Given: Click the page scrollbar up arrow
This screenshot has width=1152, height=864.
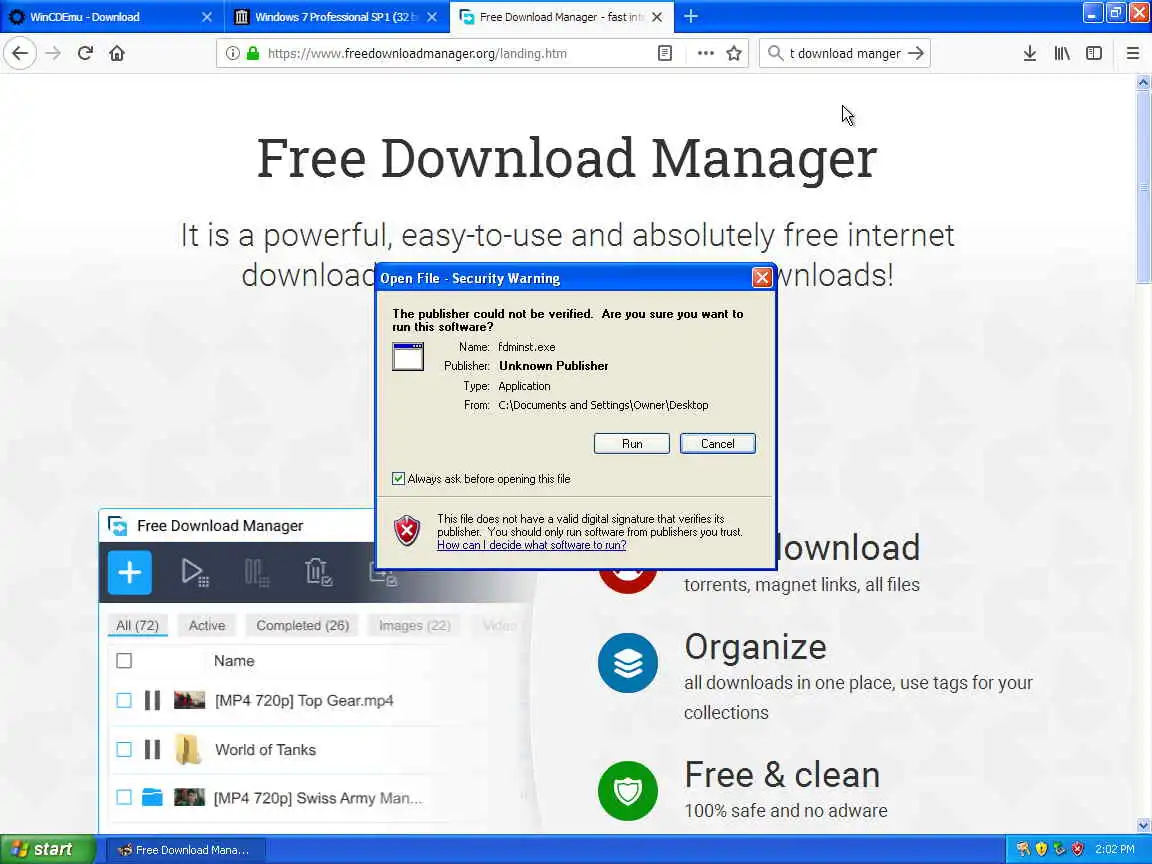Looking at the screenshot, I should coord(1143,82).
